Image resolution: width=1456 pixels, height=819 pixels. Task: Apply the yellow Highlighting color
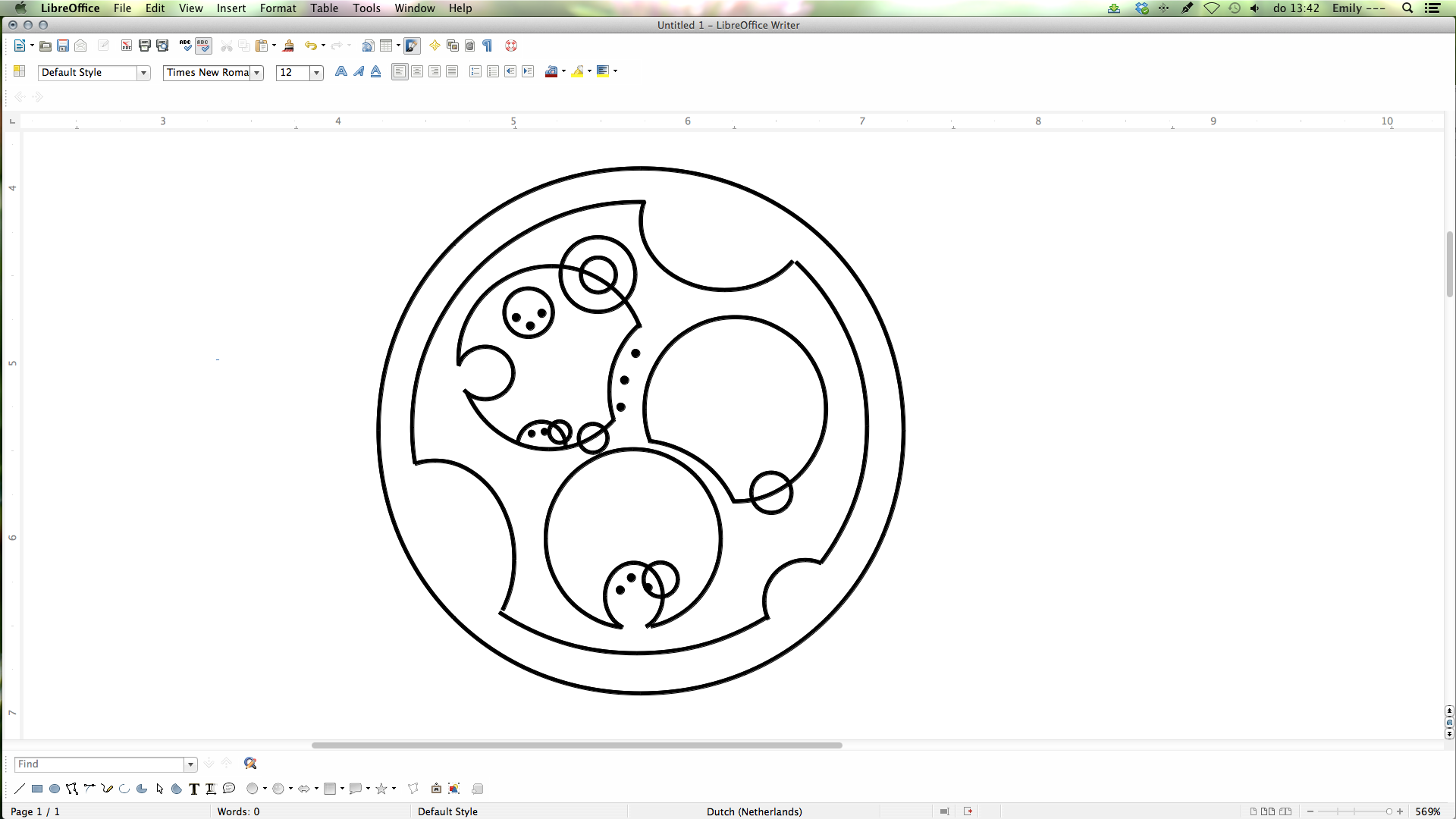578,71
